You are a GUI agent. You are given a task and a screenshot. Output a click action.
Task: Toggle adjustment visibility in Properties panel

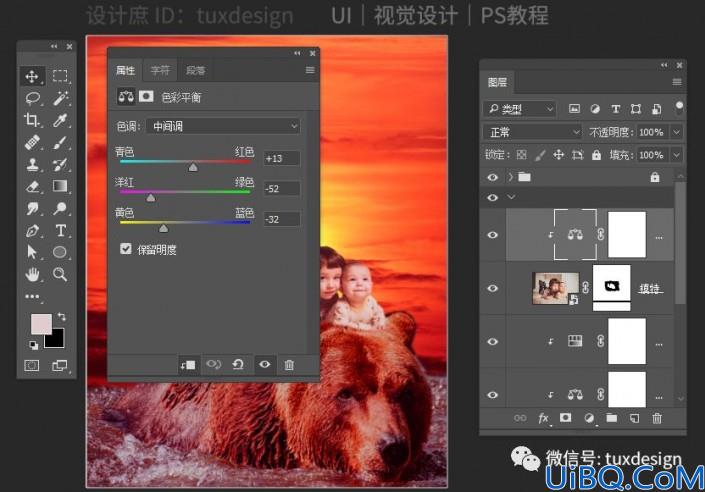point(265,364)
